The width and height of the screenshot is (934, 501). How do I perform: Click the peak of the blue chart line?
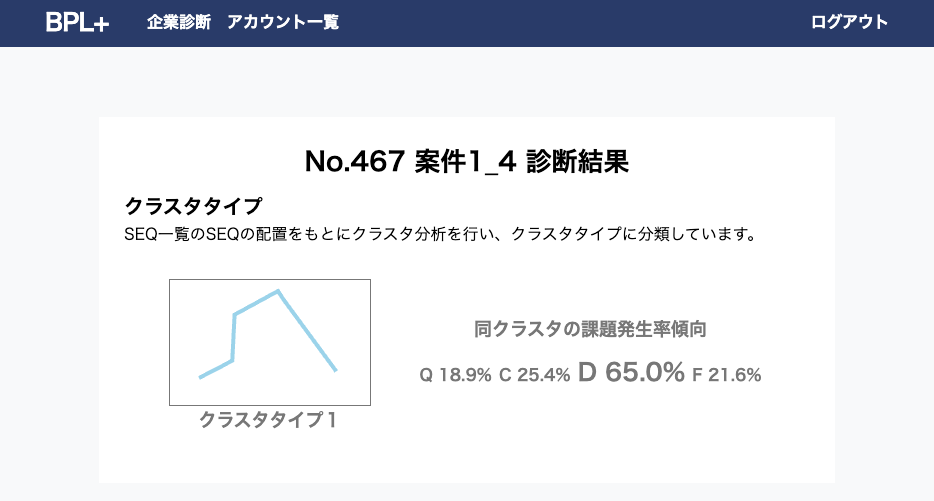(x=277, y=291)
